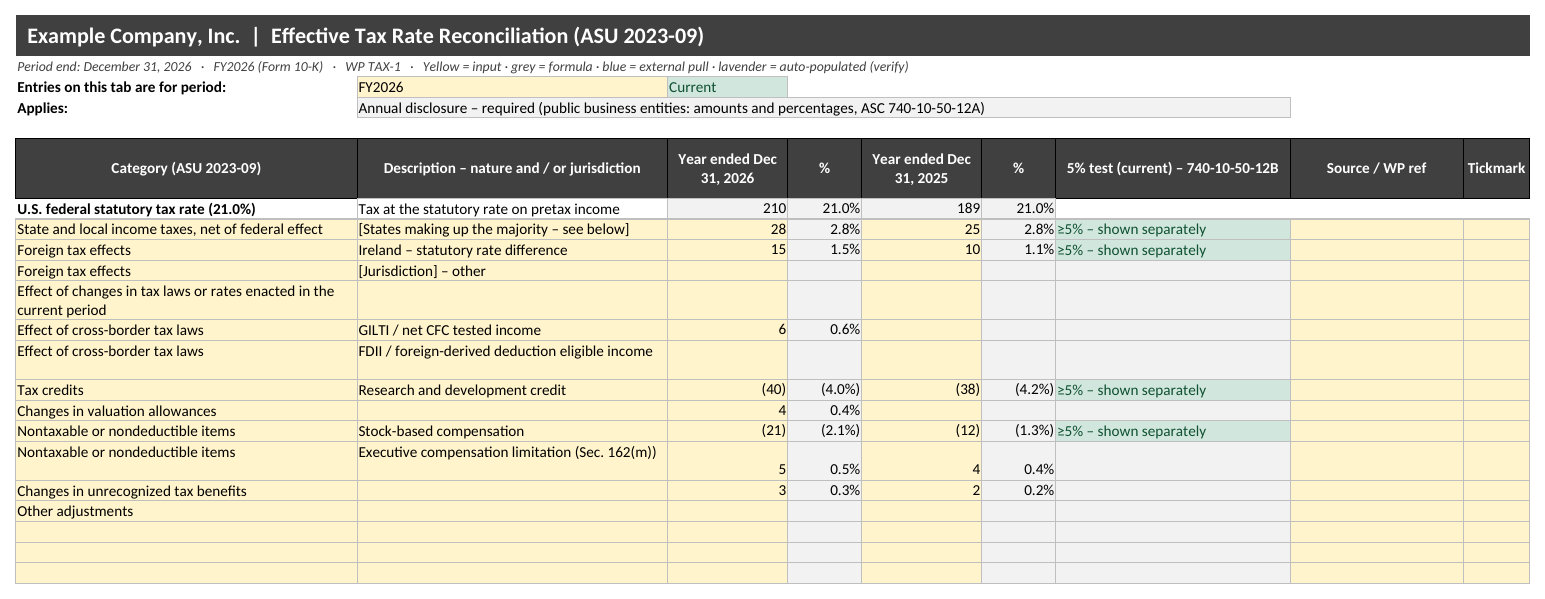Click the FY2026 period input cell
This screenshot has height=599, width=1545.
click(x=512, y=87)
